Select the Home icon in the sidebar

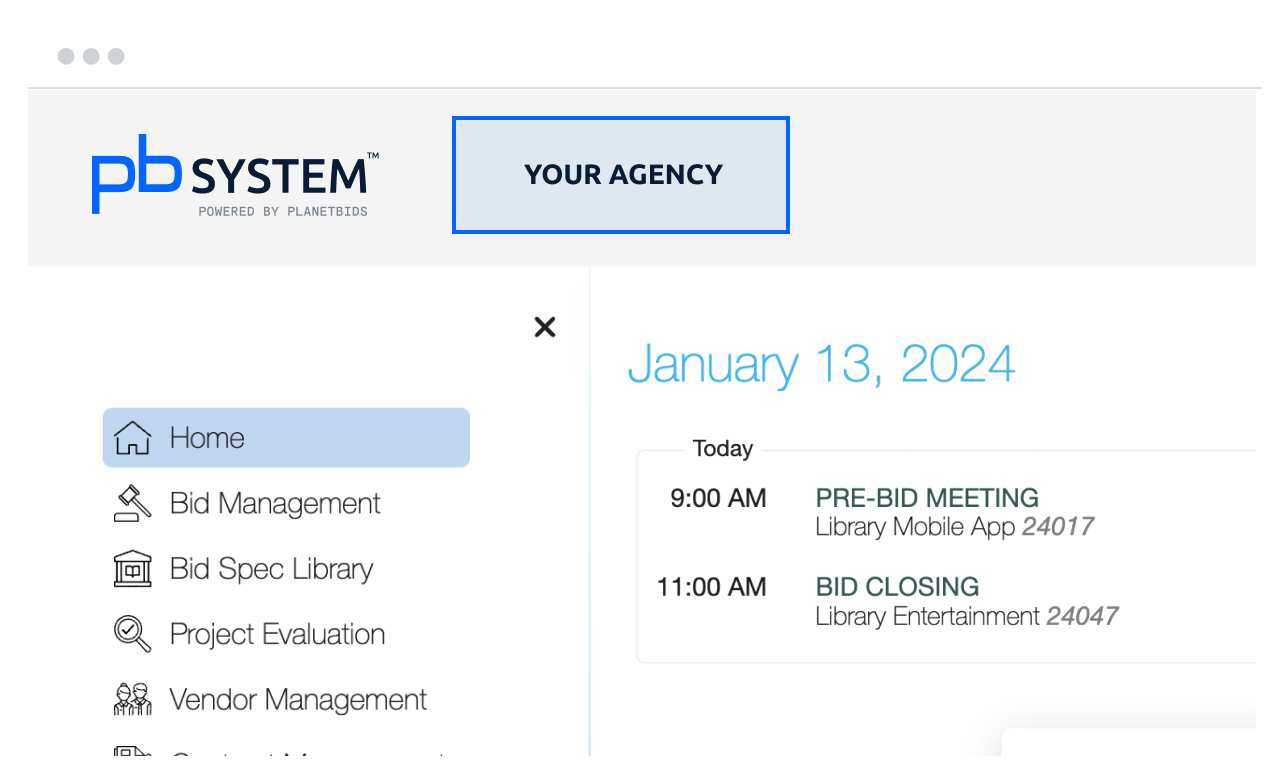131,437
